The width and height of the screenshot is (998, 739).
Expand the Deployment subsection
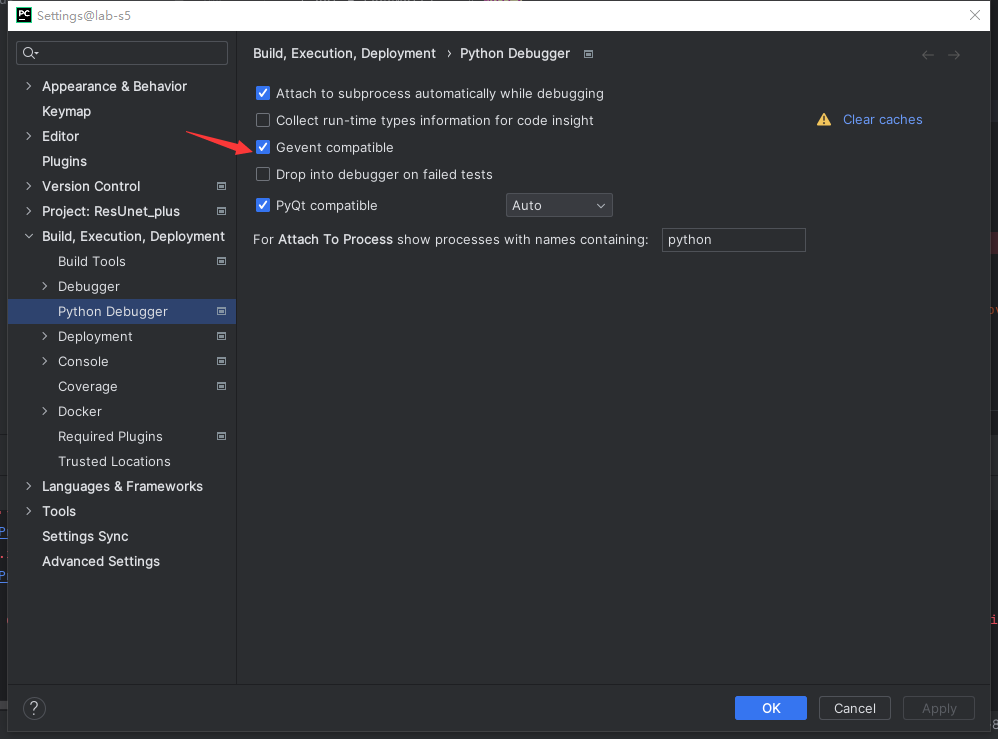(x=45, y=336)
